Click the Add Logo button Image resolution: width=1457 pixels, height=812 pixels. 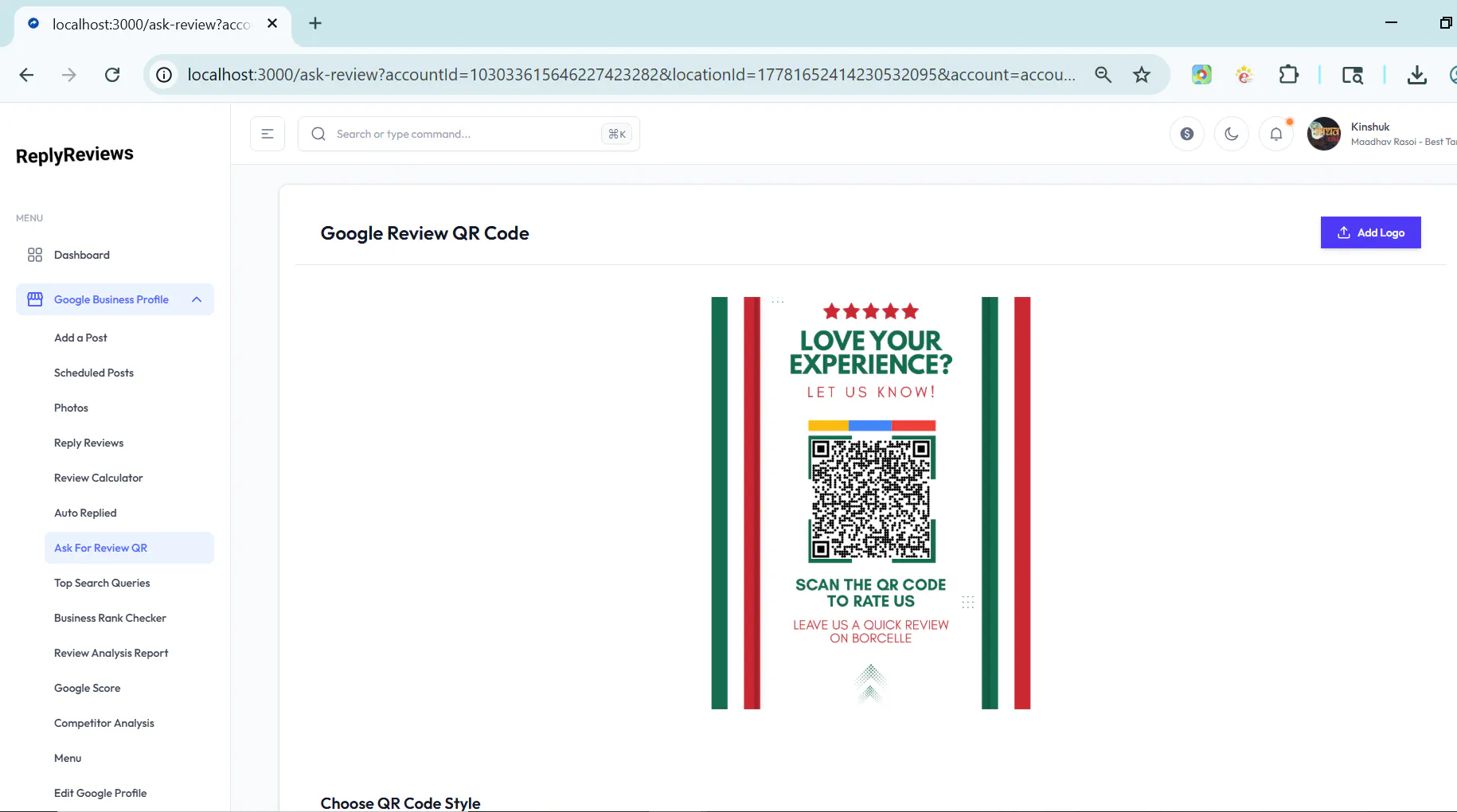(1370, 232)
